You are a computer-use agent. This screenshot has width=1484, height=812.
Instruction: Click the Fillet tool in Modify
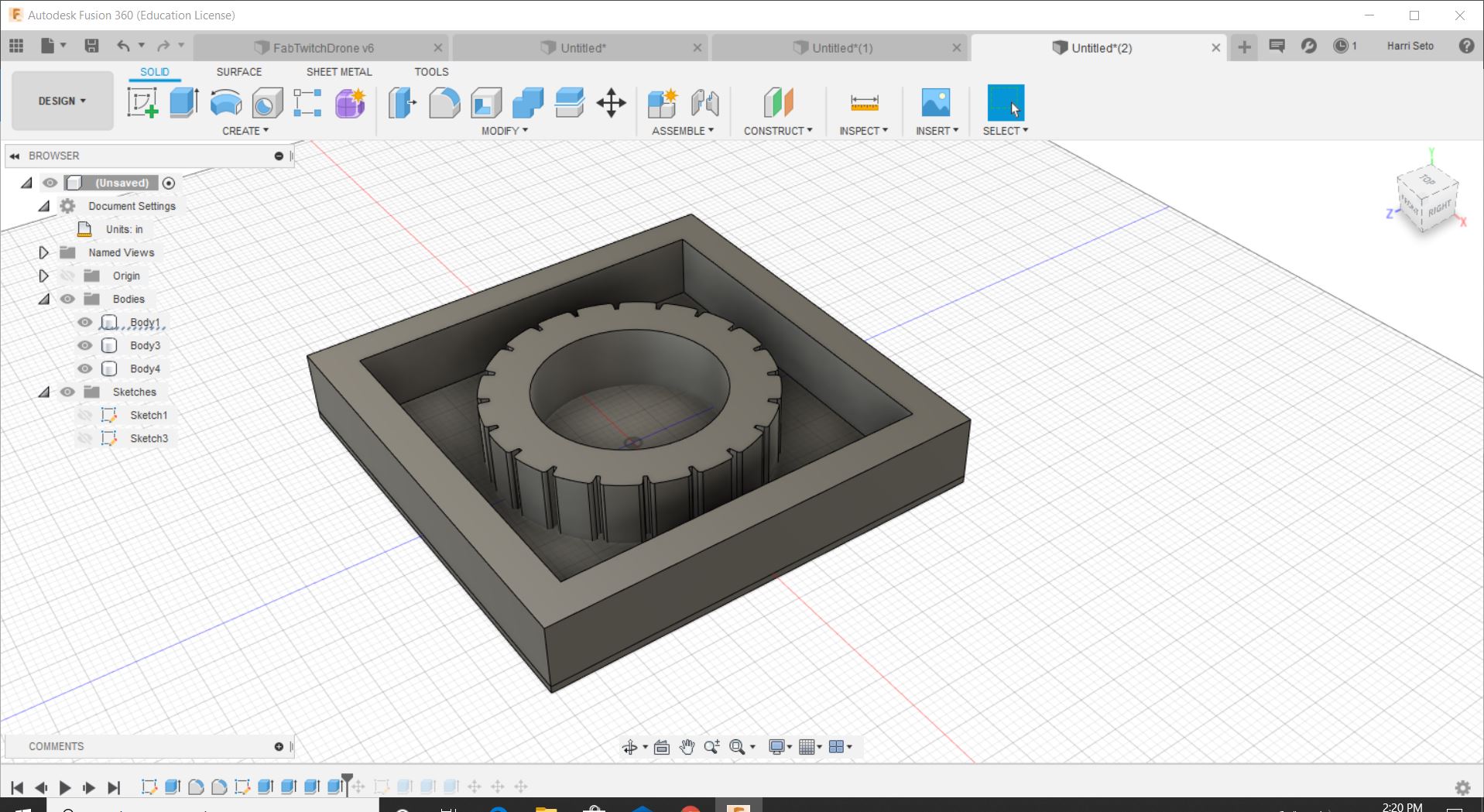(x=444, y=103)
